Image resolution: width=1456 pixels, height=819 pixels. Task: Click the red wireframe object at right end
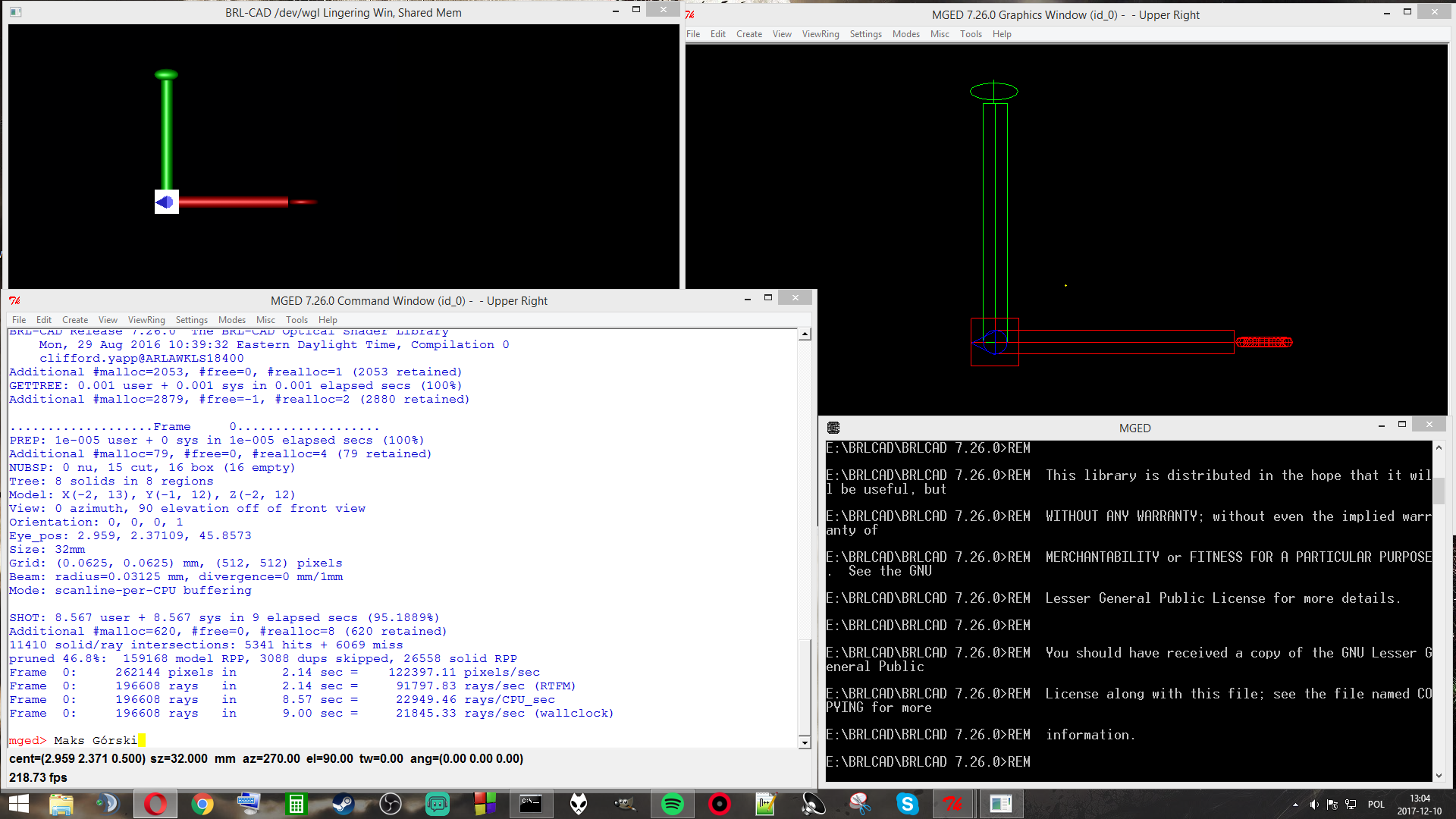click(1264, 342)
